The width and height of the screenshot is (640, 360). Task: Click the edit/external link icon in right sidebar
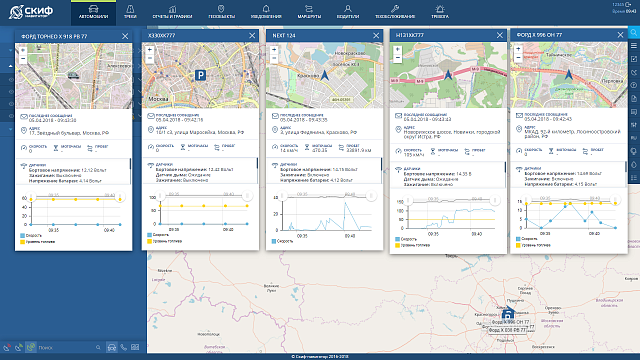634,59
